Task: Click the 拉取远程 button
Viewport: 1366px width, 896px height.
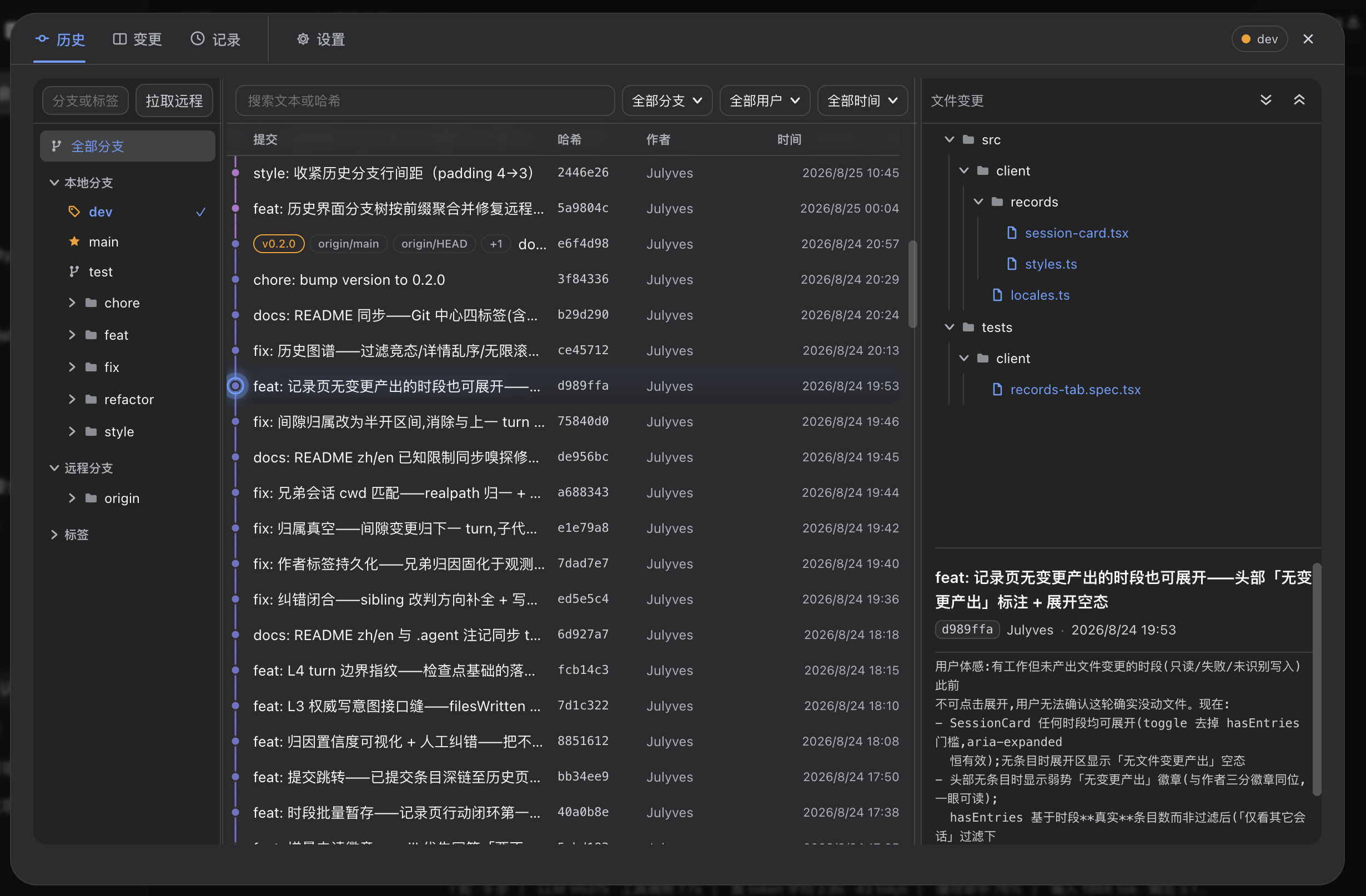Action: tap(174, 101)
